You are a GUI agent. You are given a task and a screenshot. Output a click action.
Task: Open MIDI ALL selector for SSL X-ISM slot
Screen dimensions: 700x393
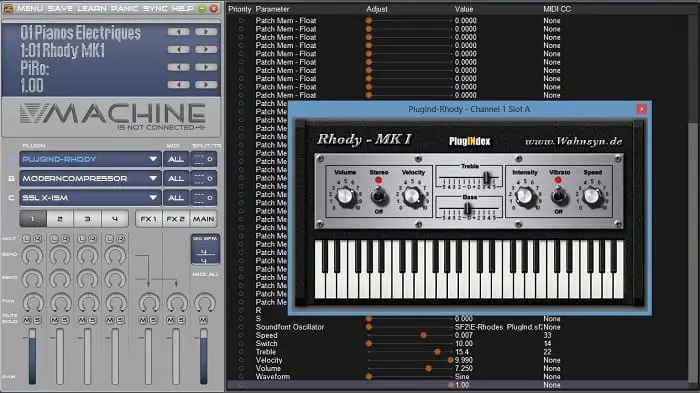(176, 197)
